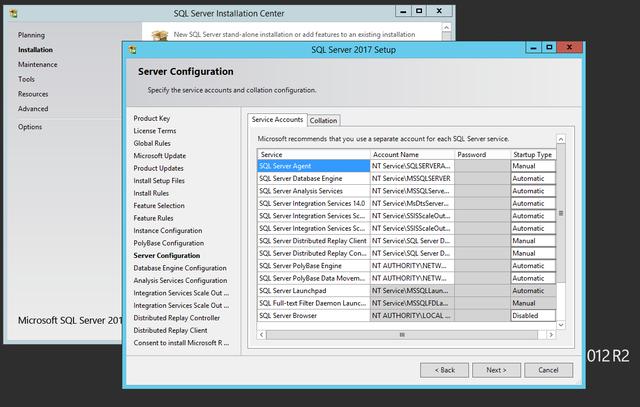Select SQL Server Launchpad service cell

coord(313,291)
